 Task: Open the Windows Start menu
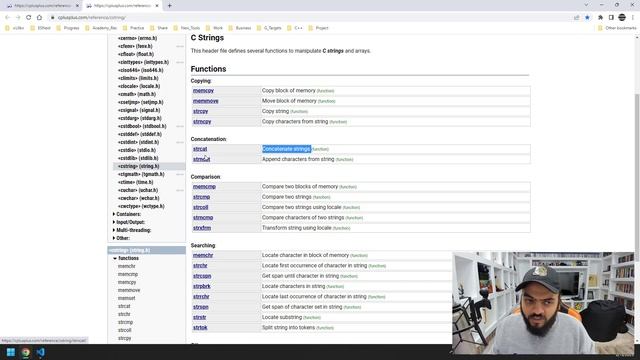pyautogui.click(x=11, y=352)
